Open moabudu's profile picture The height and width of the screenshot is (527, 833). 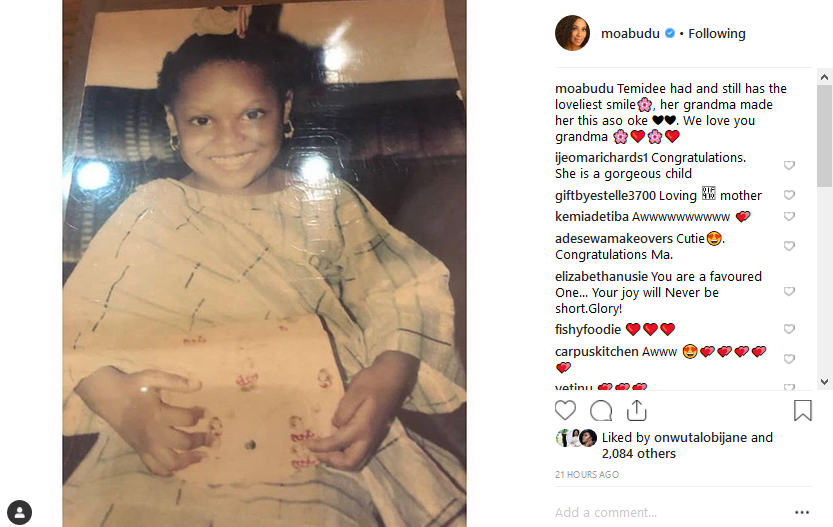(573, 33)
